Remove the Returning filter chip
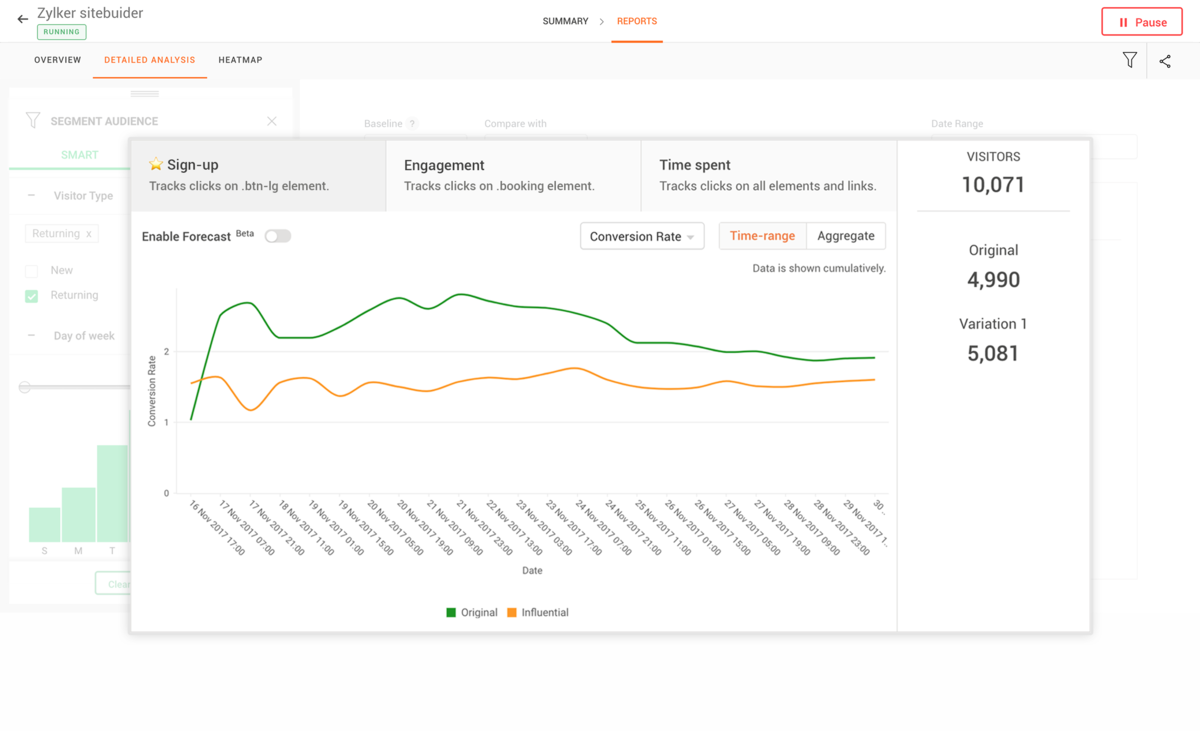 (x=88, y=234)
